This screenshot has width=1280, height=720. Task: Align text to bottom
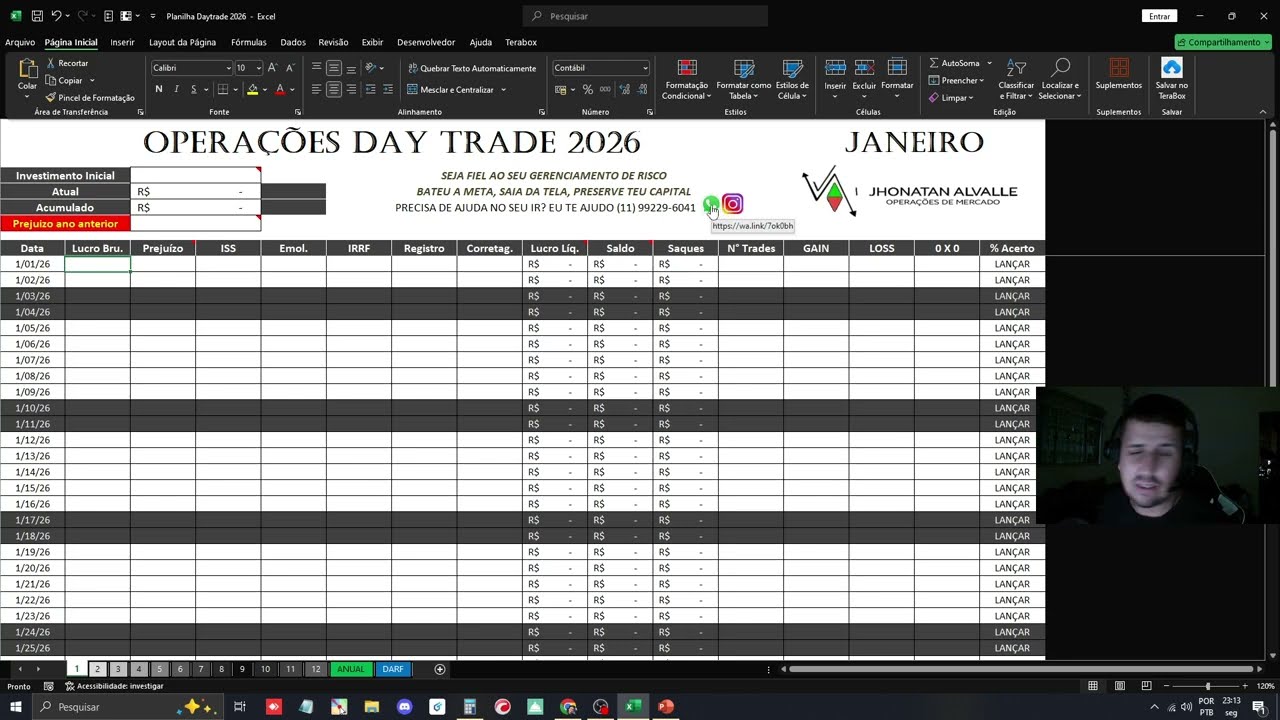[x=351, y=68]
